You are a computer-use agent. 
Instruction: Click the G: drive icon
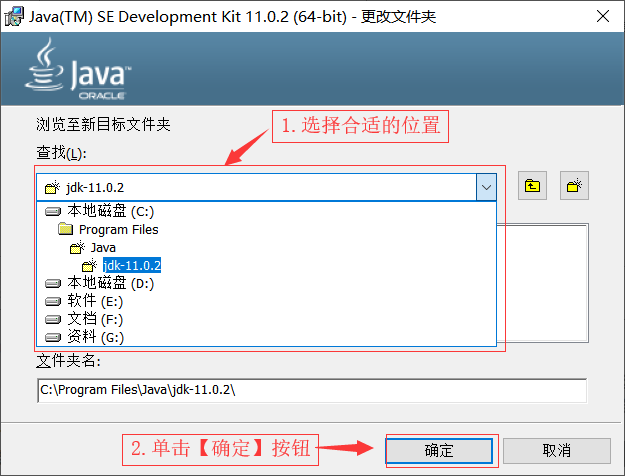tap(53, 338)
